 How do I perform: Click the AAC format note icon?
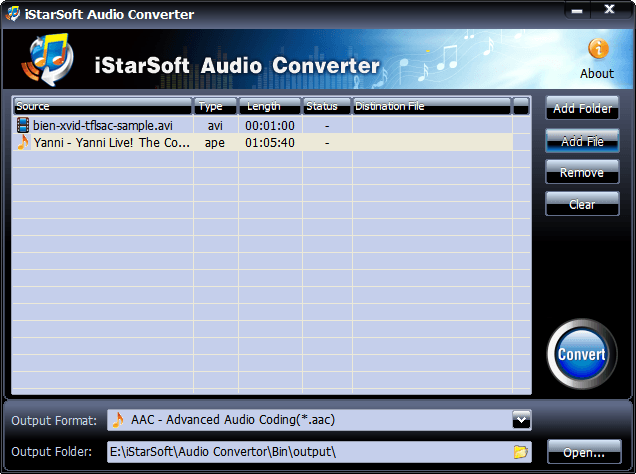point(118,420)
